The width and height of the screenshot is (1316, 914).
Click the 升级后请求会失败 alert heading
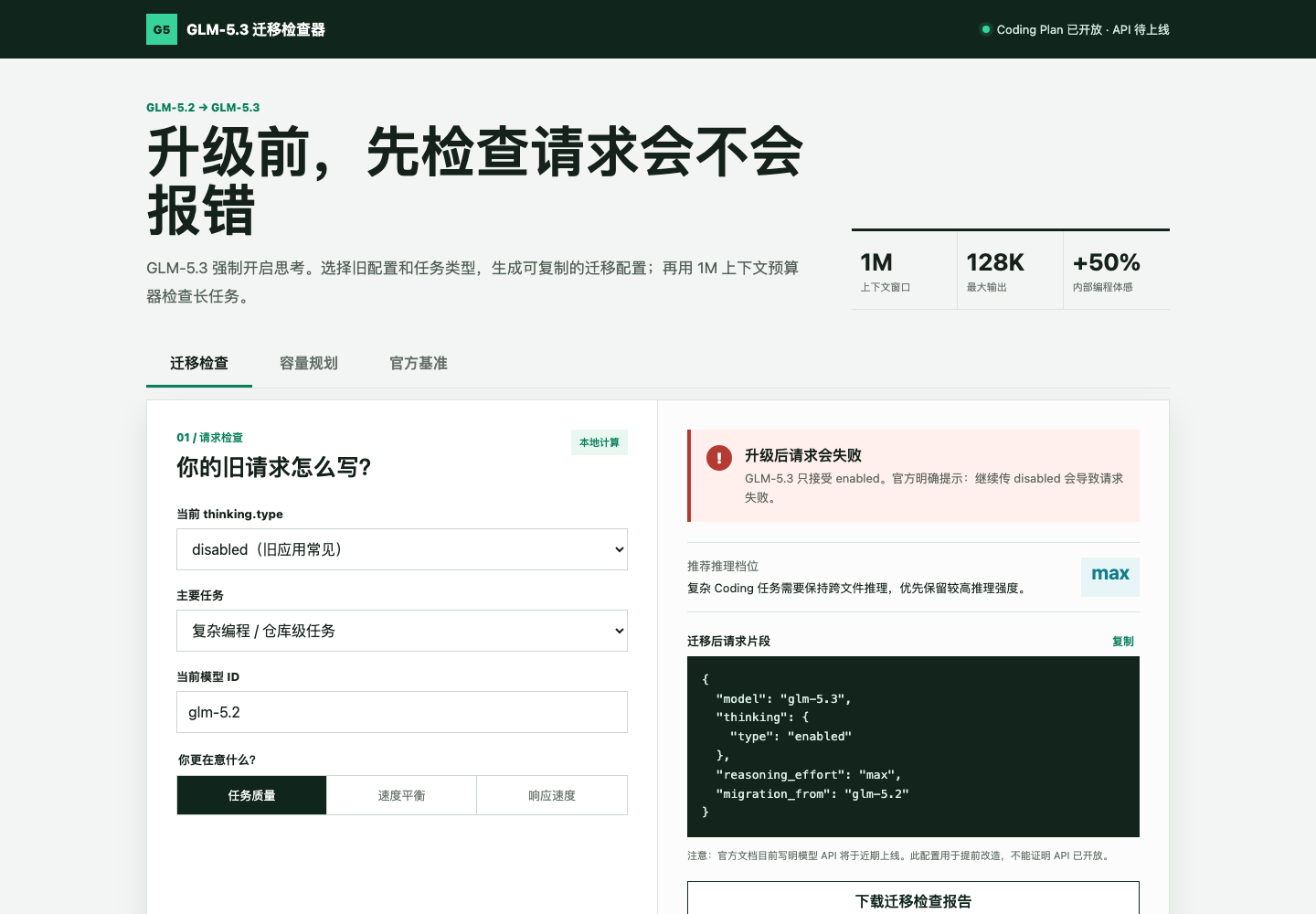click(x=803, y=455)
